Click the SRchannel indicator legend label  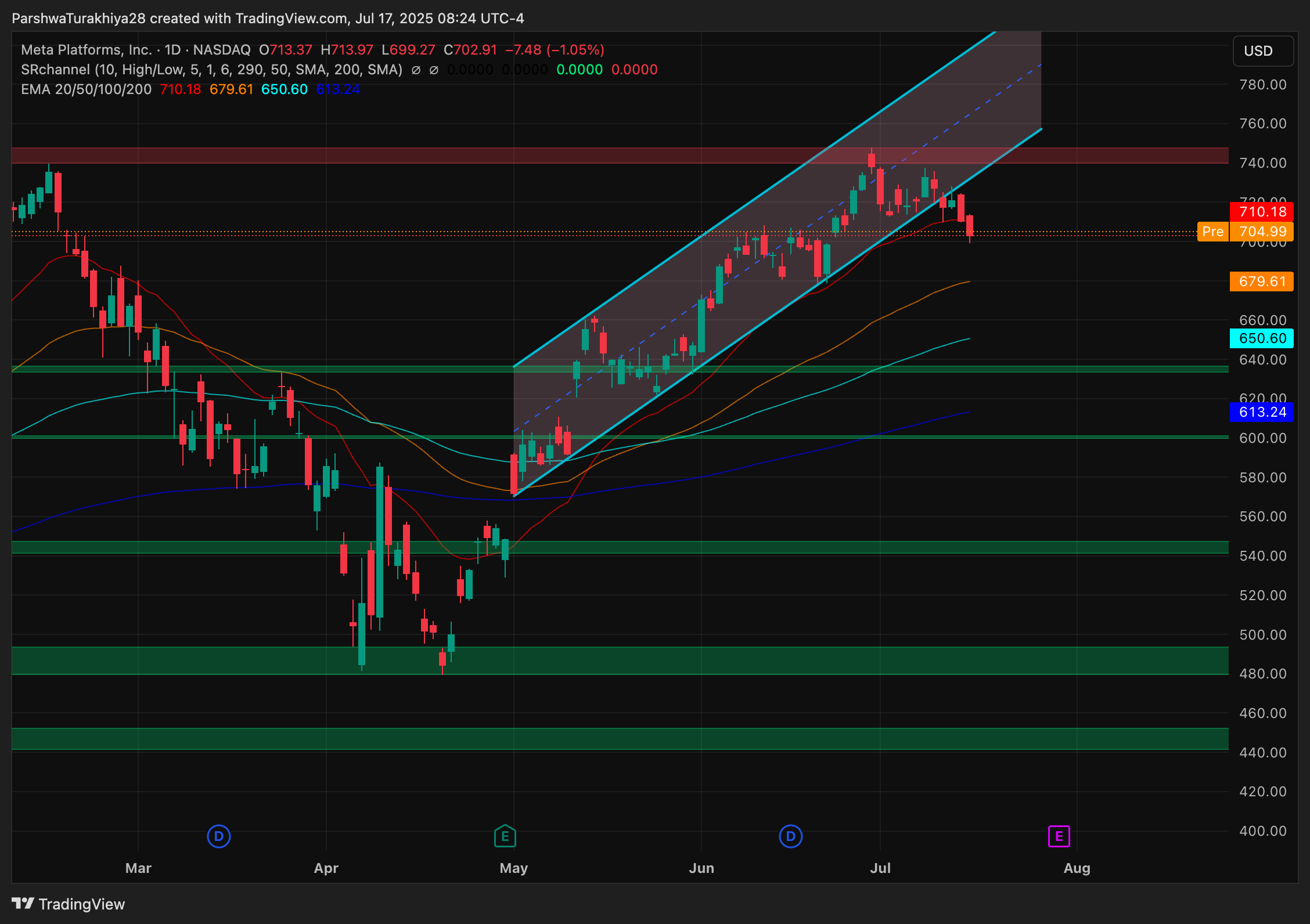(x=211, y=70)
